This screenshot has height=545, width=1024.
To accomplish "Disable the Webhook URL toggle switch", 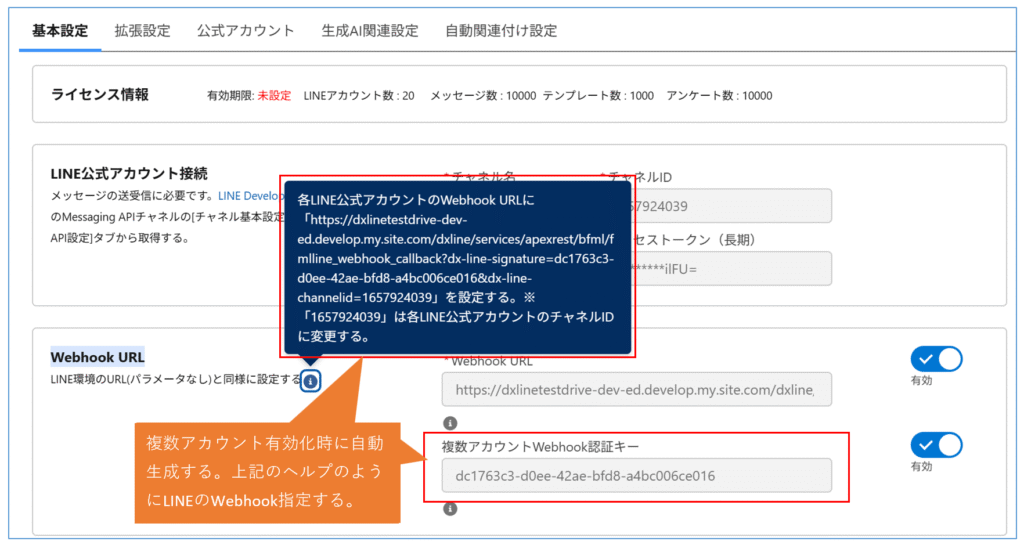I will coord(936,360).
